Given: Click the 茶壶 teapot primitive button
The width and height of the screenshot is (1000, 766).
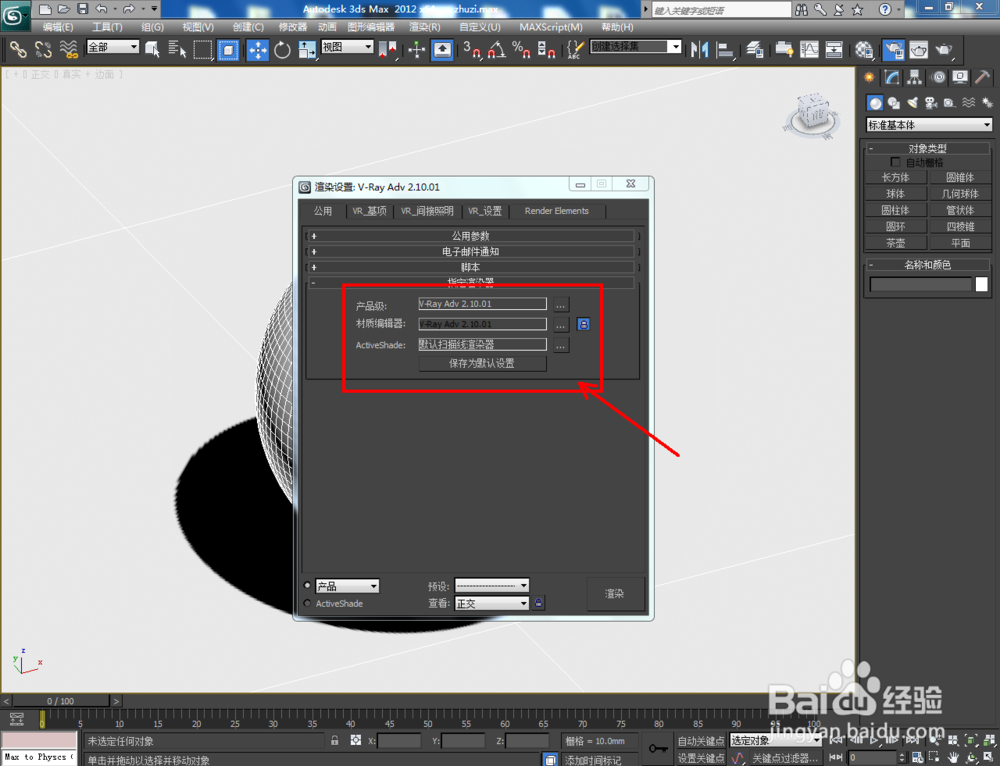Looking at the screenshot, I should tap(895, 243).
